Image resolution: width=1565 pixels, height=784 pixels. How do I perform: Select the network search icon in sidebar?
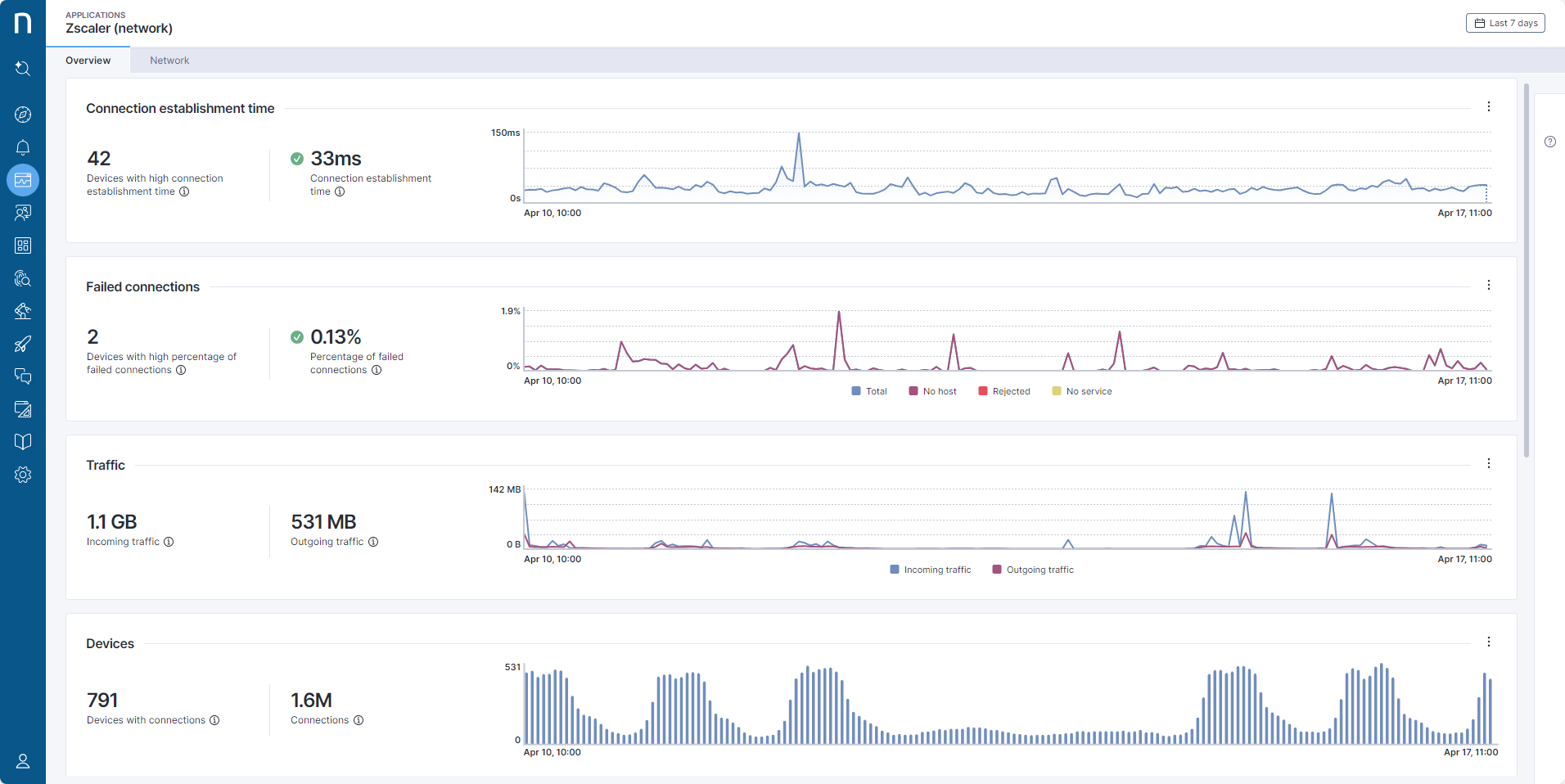23,278
